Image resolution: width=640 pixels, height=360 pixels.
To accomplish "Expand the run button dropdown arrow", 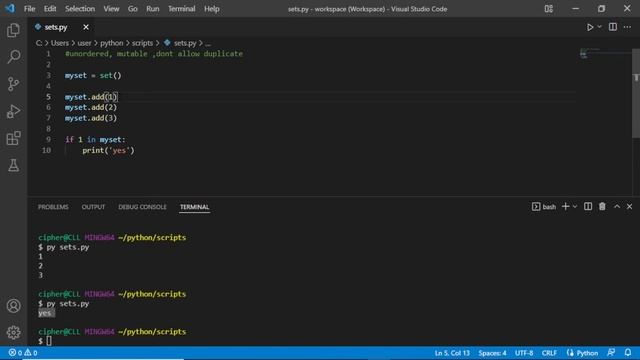I will tap(600, 27).
